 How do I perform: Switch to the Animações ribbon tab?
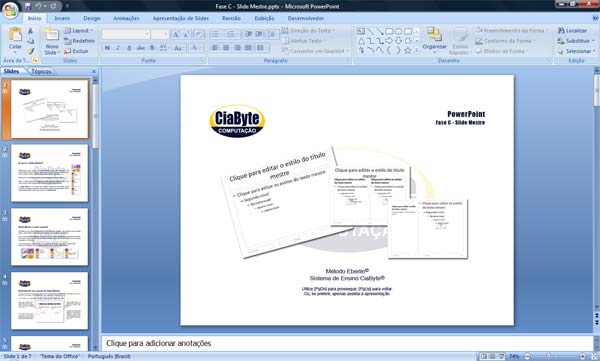coord(126,18)
